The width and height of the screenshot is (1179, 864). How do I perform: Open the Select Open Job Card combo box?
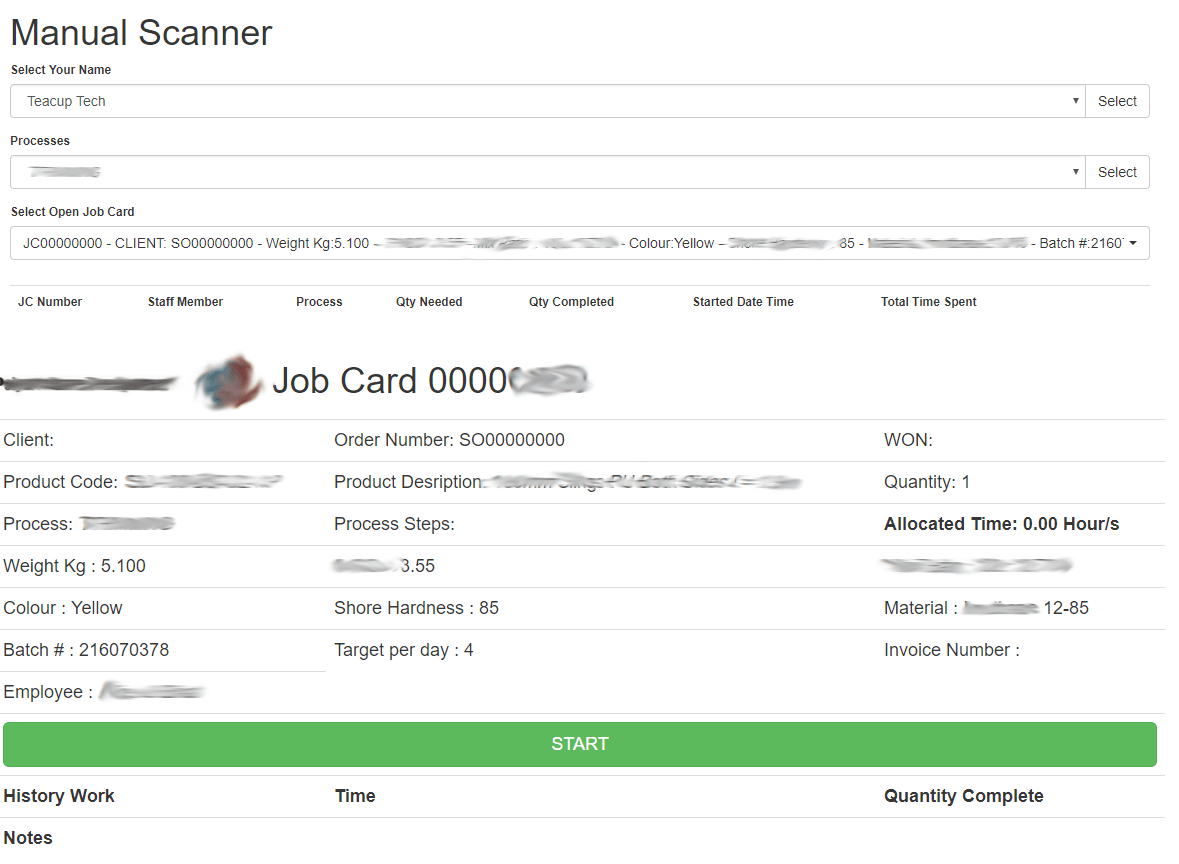(x=579, y=243)
